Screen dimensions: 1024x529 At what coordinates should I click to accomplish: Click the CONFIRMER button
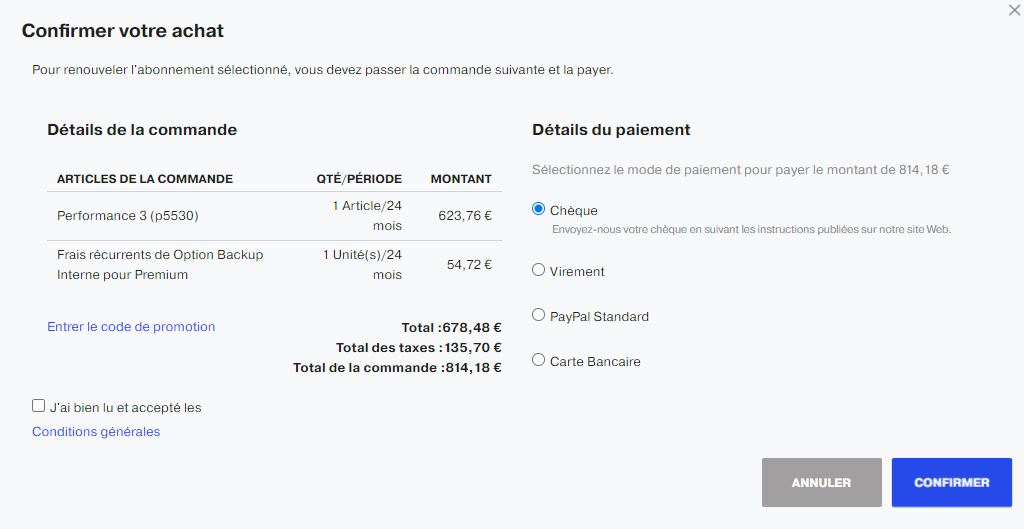pyautogui.click(x=952, y=483)
